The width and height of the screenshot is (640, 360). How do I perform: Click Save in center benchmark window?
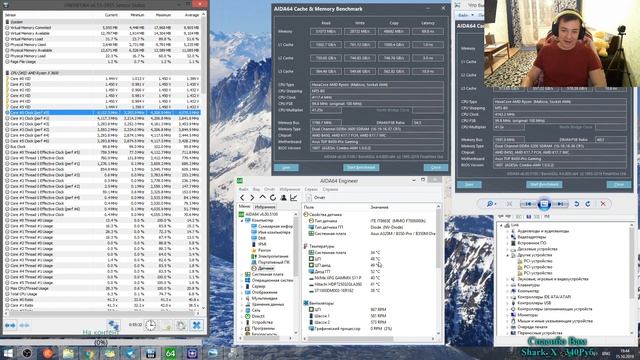pyautogui.click(x=286, y=168)
